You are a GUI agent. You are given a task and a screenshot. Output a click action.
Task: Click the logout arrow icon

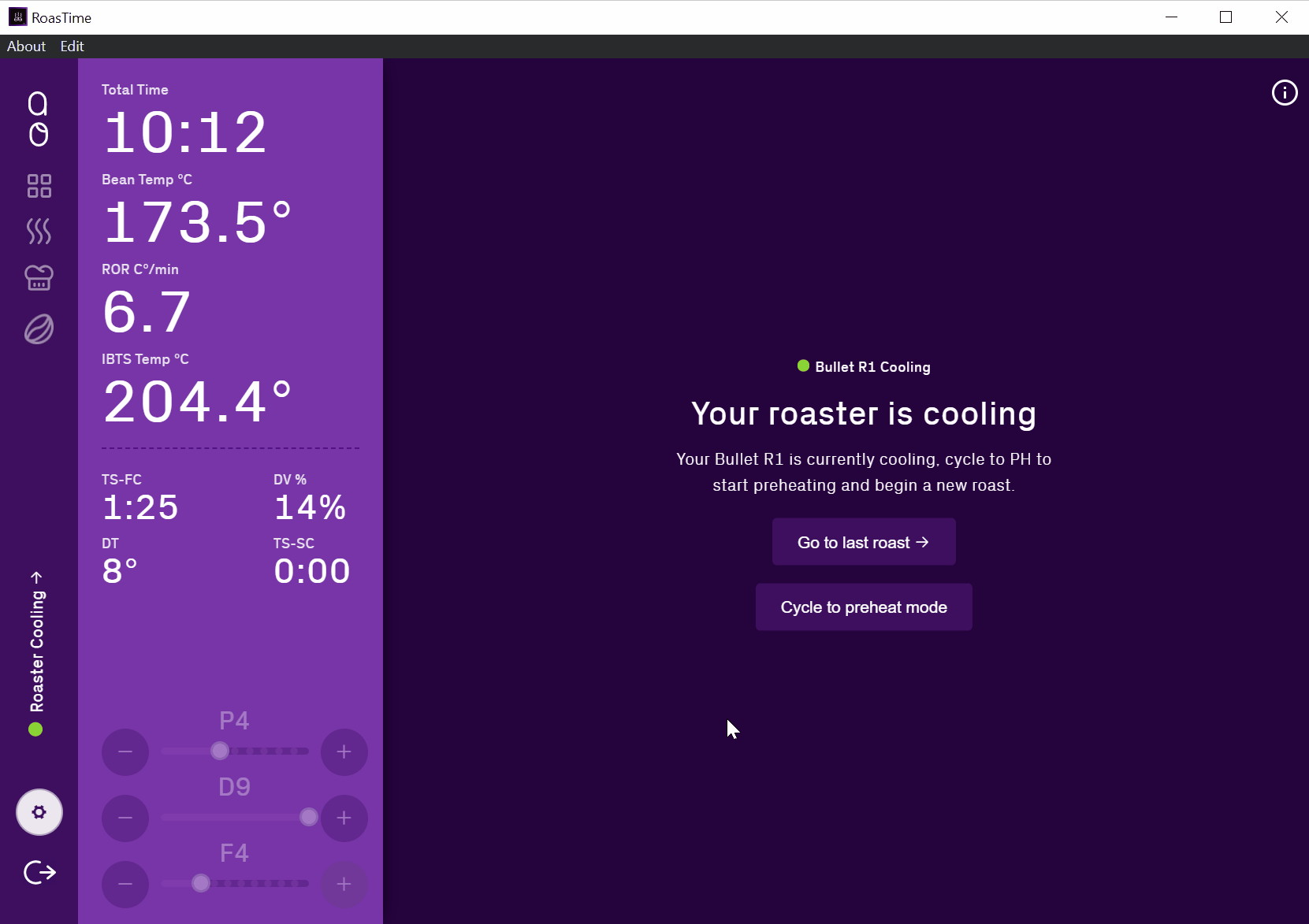pyautogui.click(x=39, y=872)
